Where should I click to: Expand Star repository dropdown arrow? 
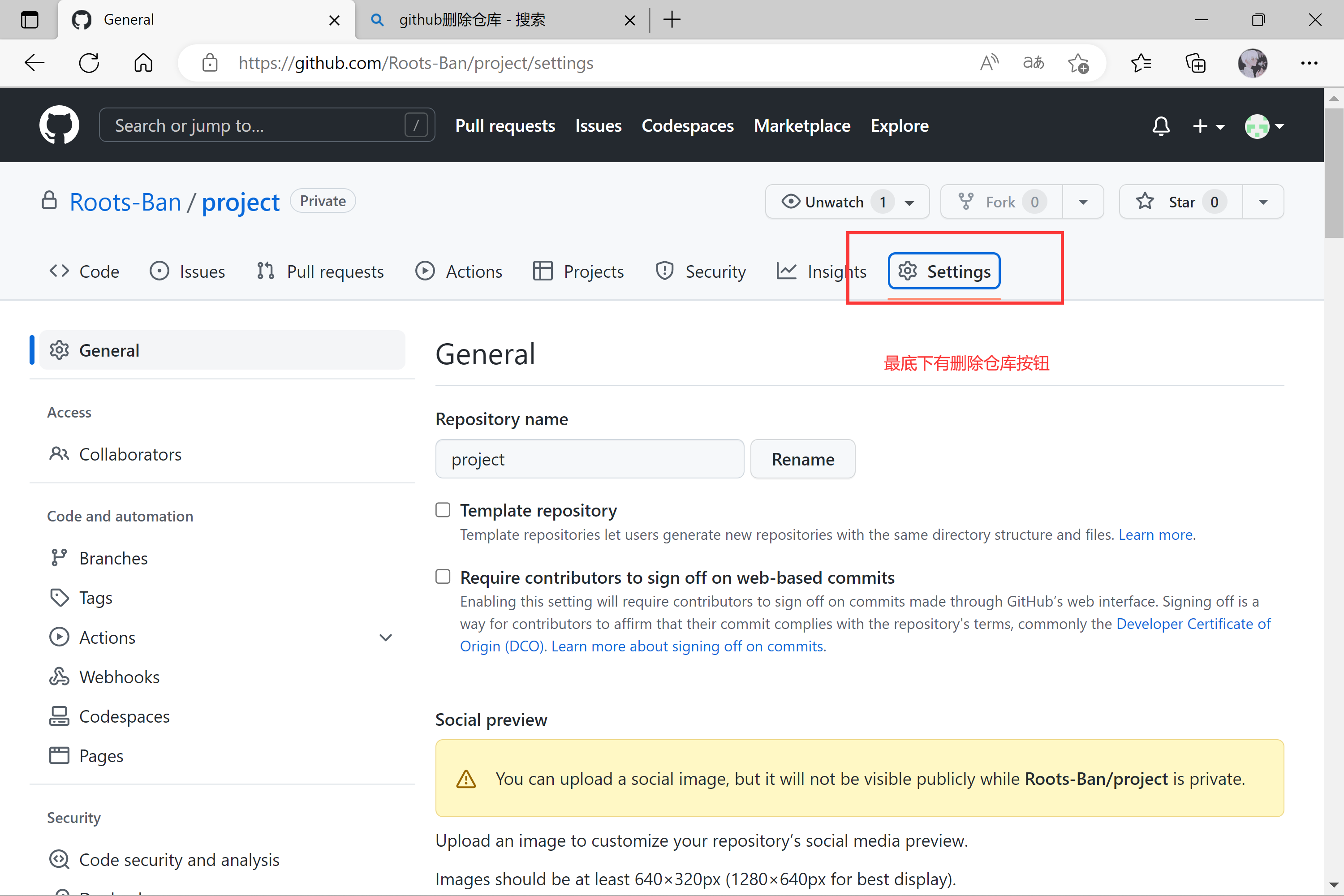1262,202
